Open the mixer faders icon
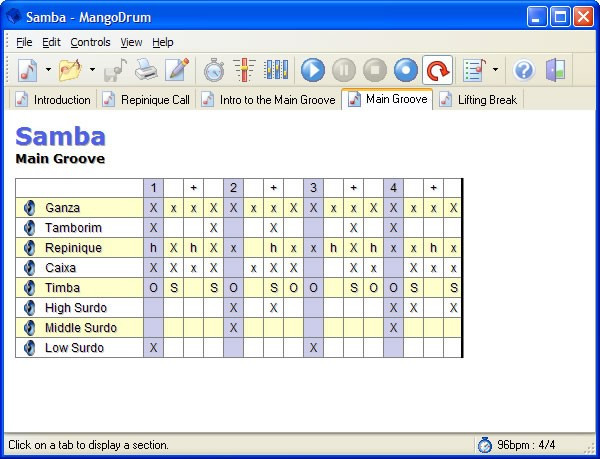 [x=276, y=70]
